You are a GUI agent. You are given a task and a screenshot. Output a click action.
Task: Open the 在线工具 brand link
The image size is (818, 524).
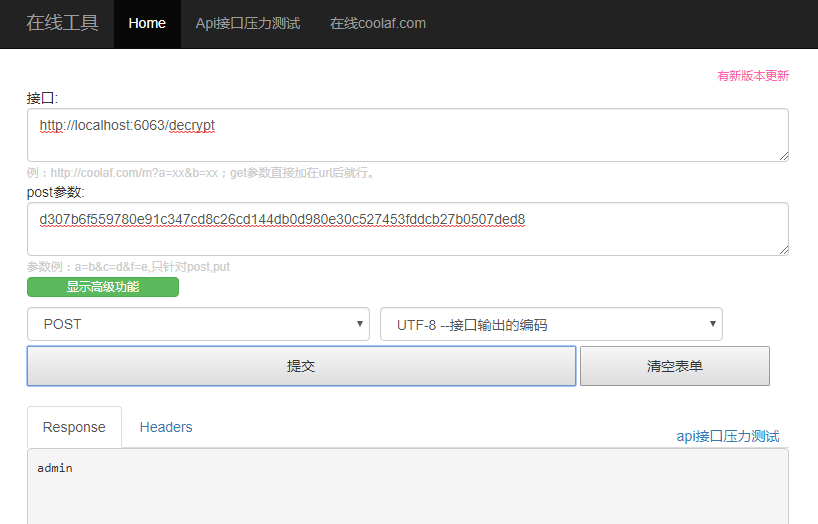(62, 23)
